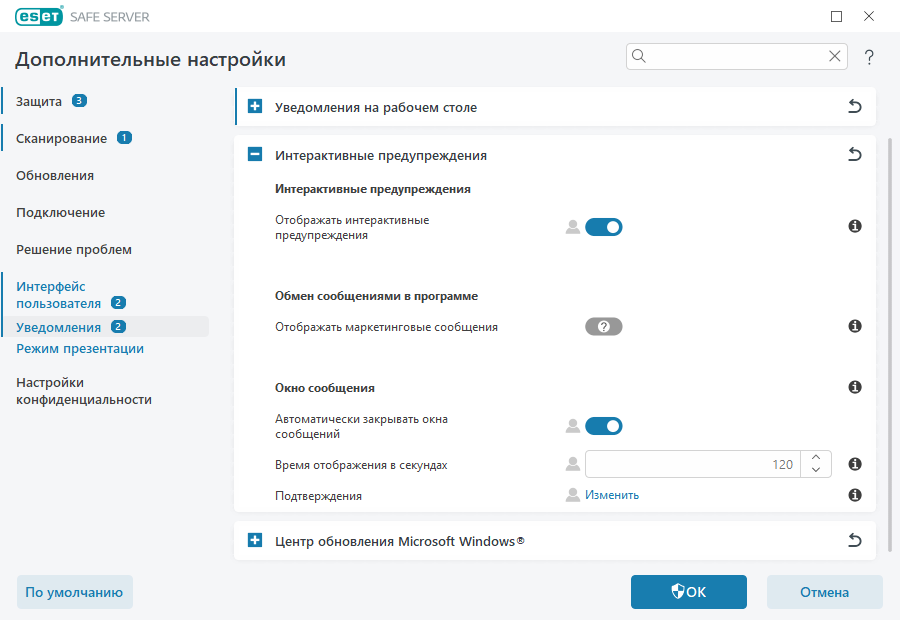Open the Режим презентации section
Viewport: 900px width, 620px height.
[78, 348]
